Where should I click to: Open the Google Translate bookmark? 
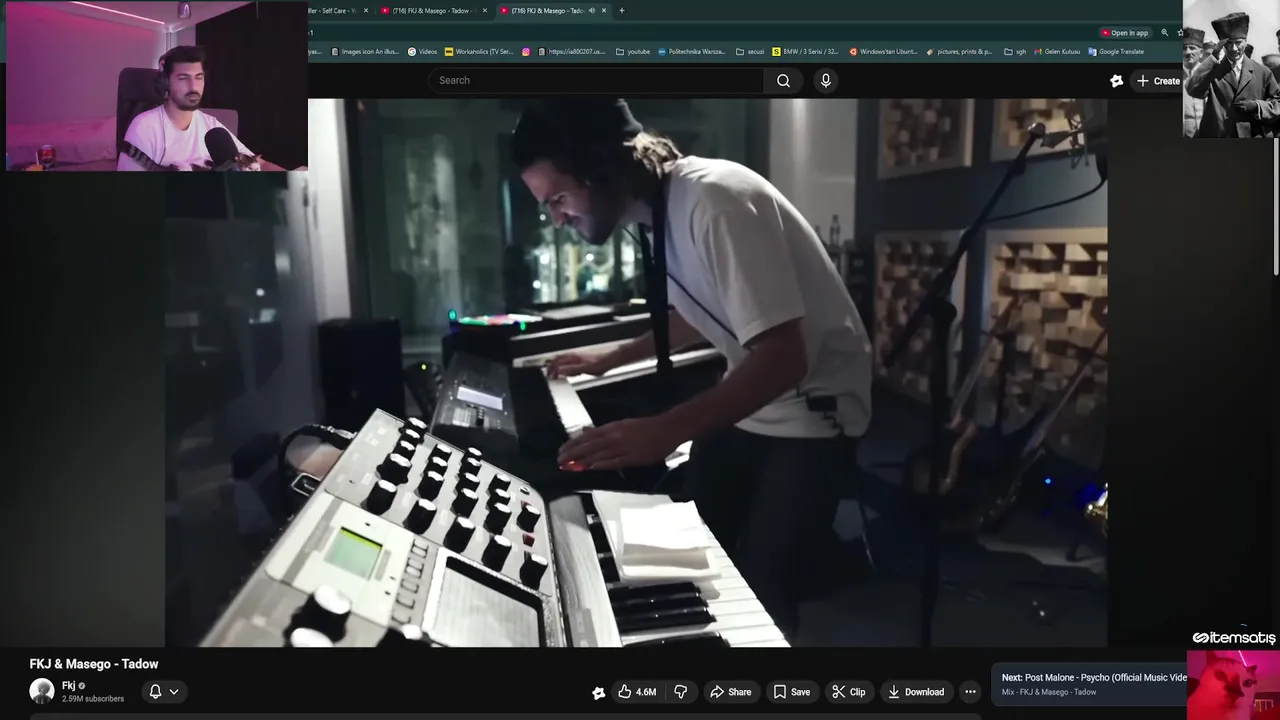(1116, 51)
